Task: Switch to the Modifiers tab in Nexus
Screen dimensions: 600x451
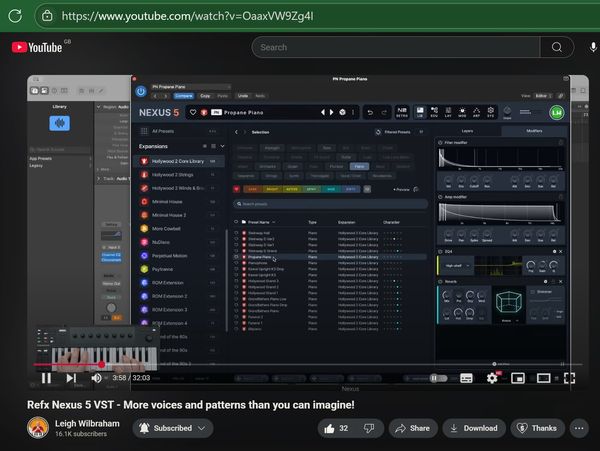Action: point(534,131)
